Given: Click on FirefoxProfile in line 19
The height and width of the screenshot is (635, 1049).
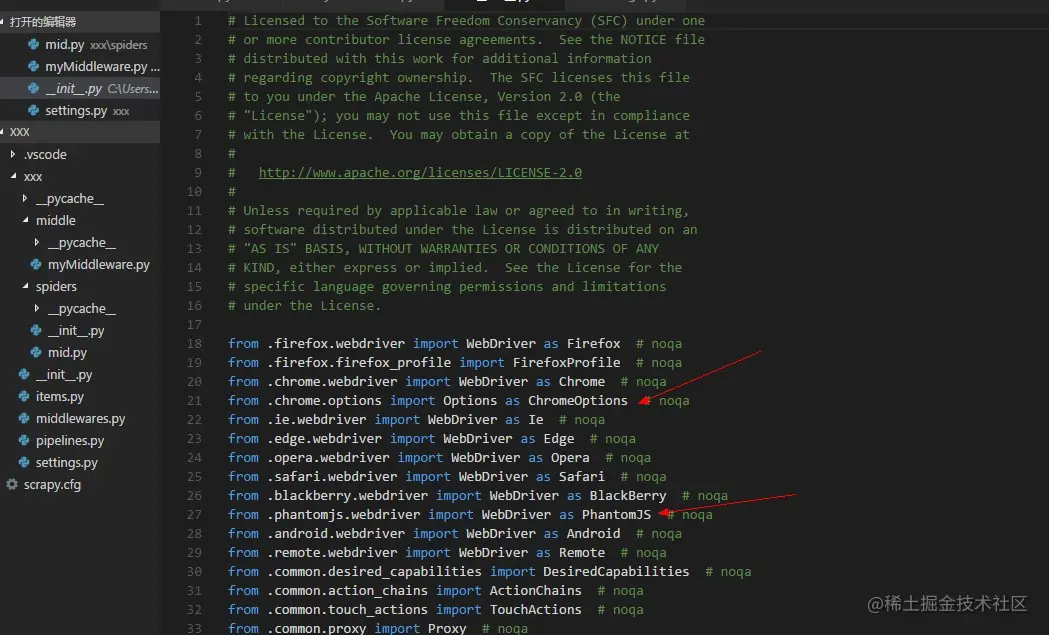Looking at the screenshot, I should pos(566,363).
